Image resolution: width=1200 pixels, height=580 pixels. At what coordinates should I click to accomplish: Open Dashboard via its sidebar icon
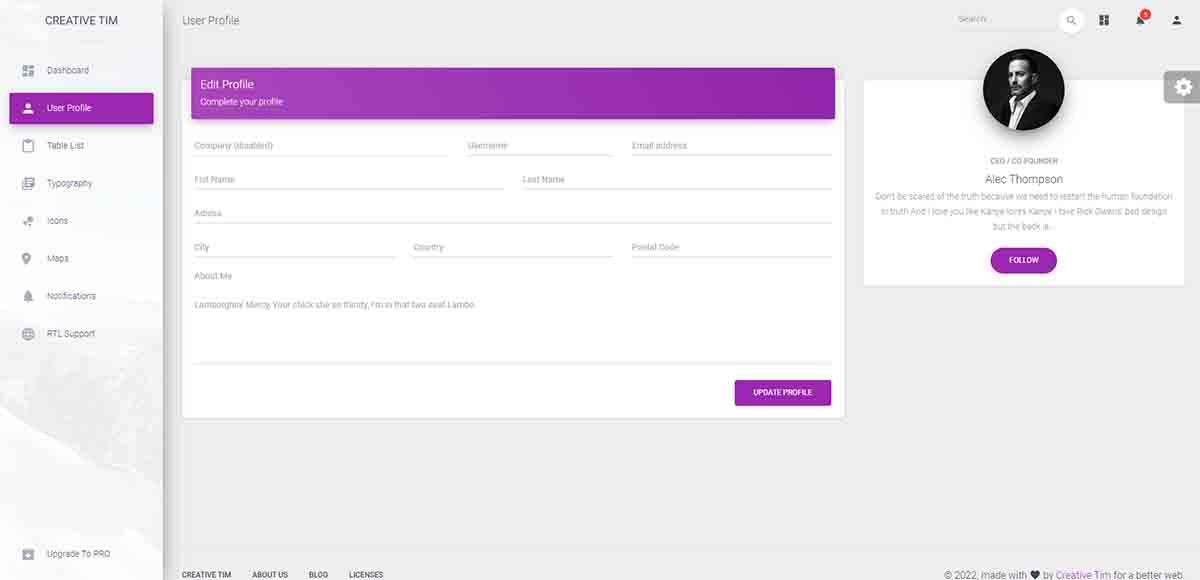27,70
